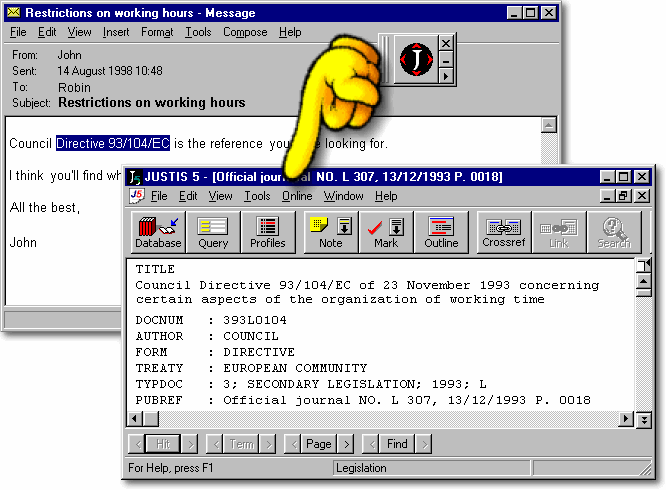Image resolution: width=666 pixels, height=490 pixels.
Task: Open the Database toolbar button in JUSTIS
Action: click(158, 232)
